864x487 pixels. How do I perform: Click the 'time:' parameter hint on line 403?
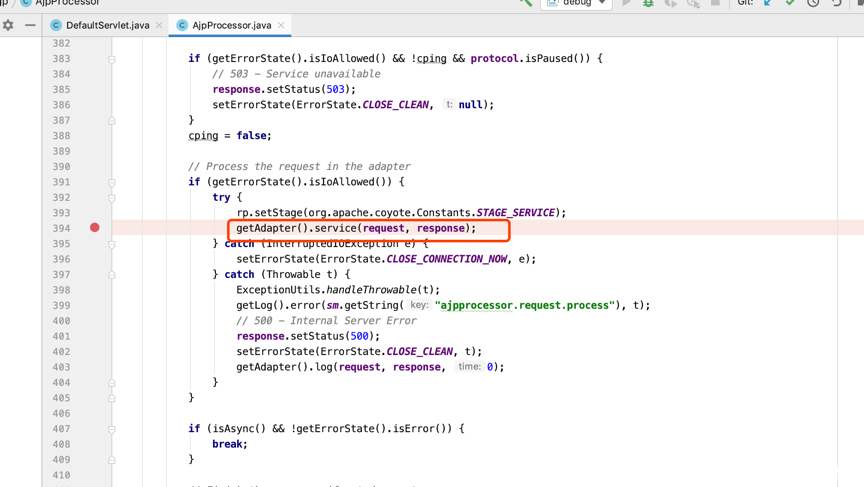pos(469,366)
